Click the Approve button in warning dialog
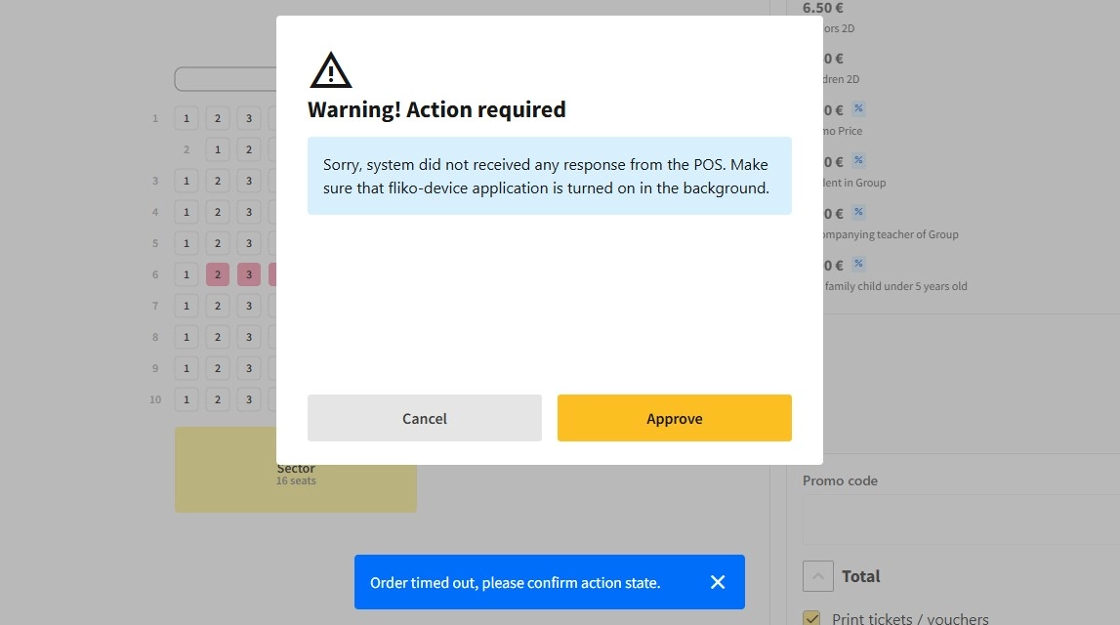Screen dimensions: 1120x625 coord(674,418)
